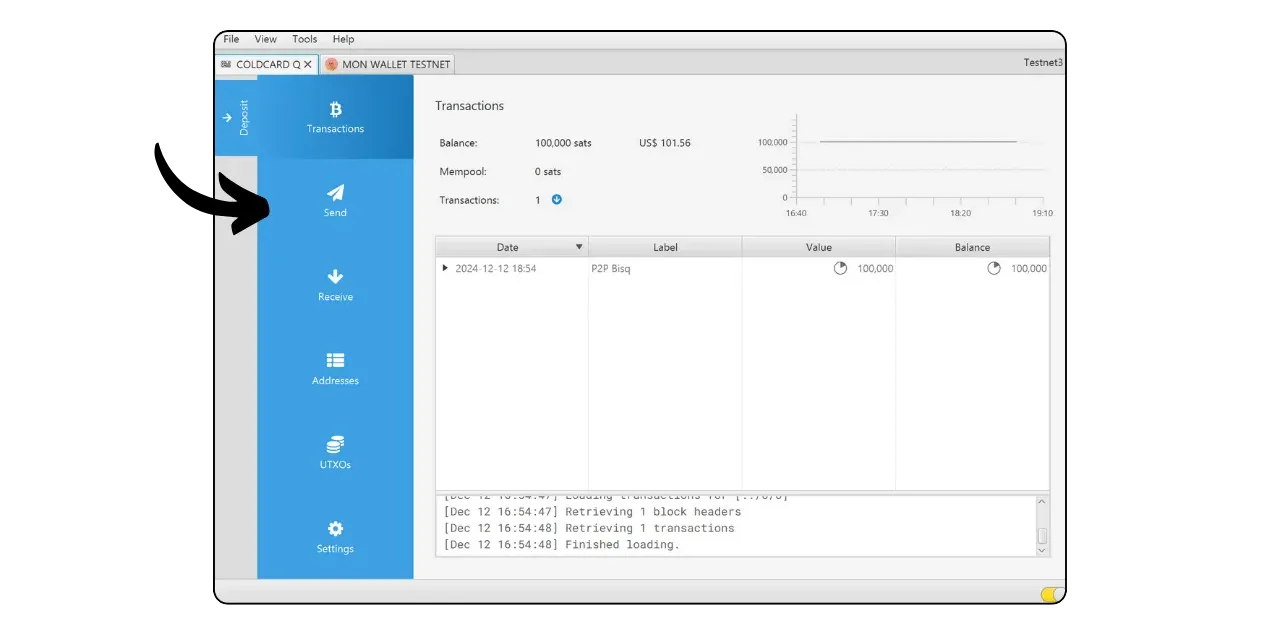Open the Tools menu
This screenshot has width=1280, height=635.
pyautogui.click(x=305, y=39)
